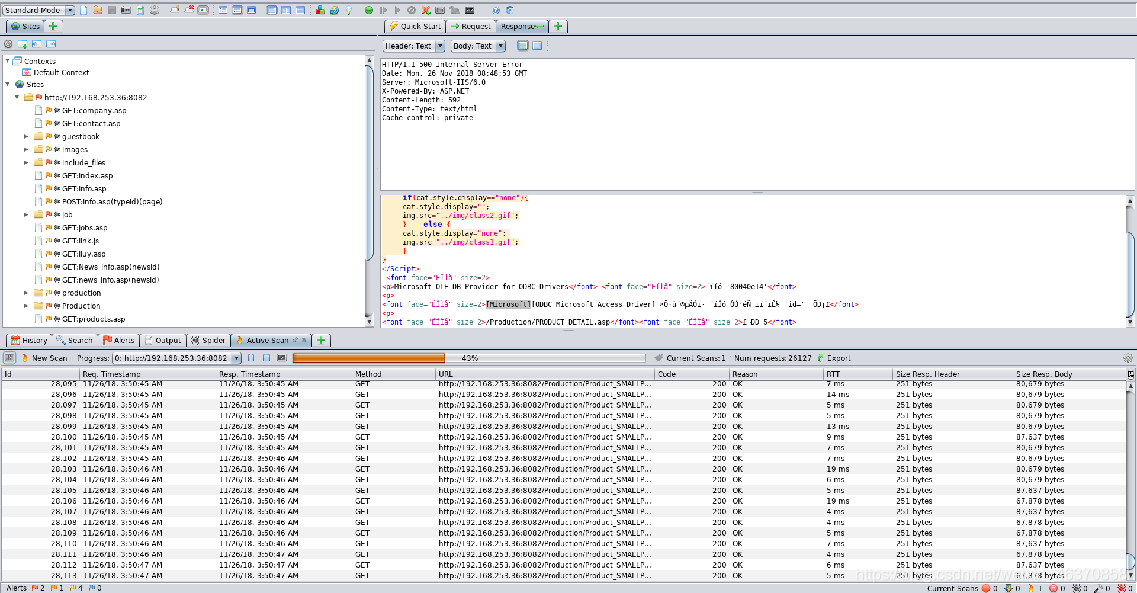This screenshot has width=1137, height=593.
Task: Open Manage Add-ons using the colored blocks icon
Action: click(x=320, y=10)
